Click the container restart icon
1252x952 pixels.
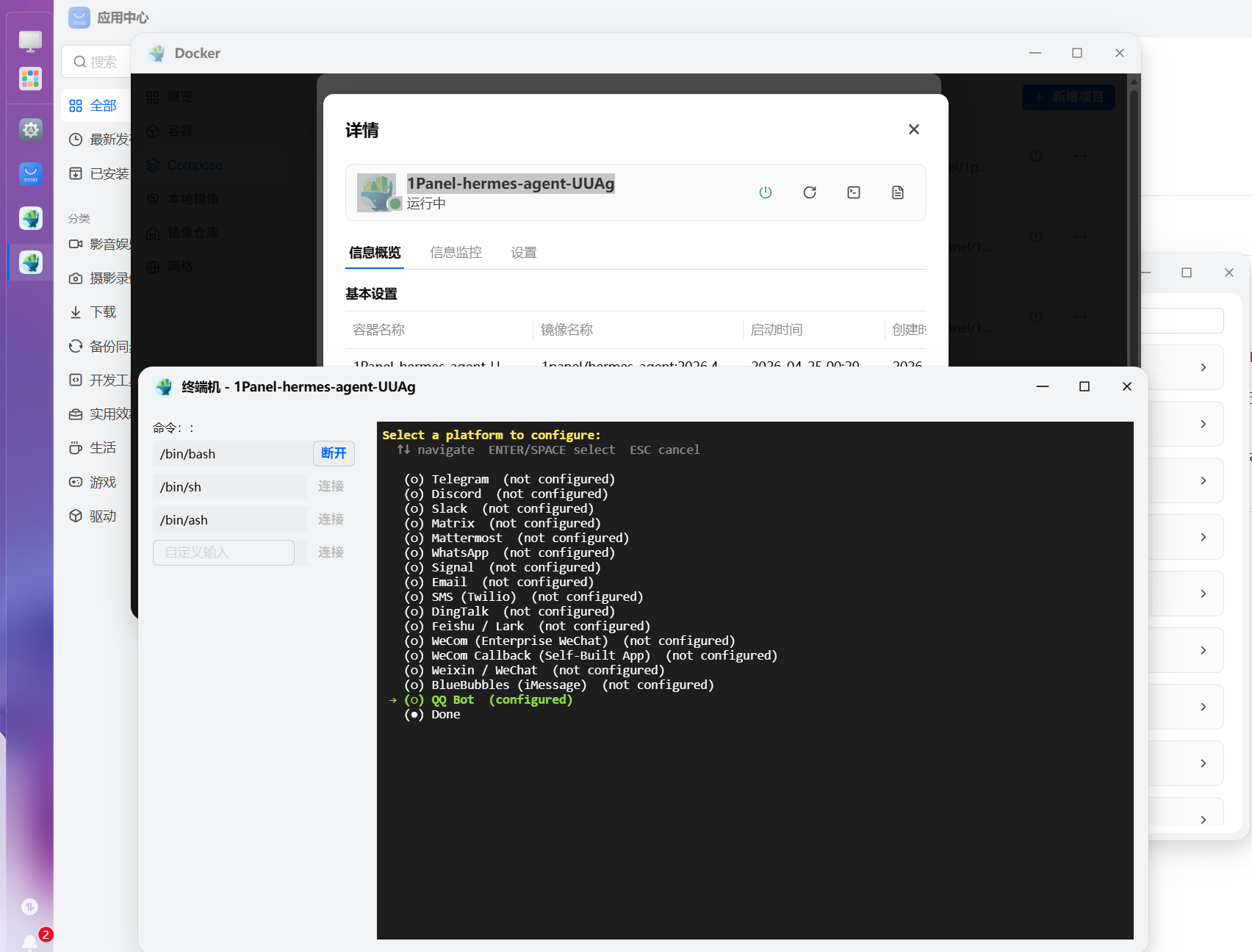tap(810, 192)
